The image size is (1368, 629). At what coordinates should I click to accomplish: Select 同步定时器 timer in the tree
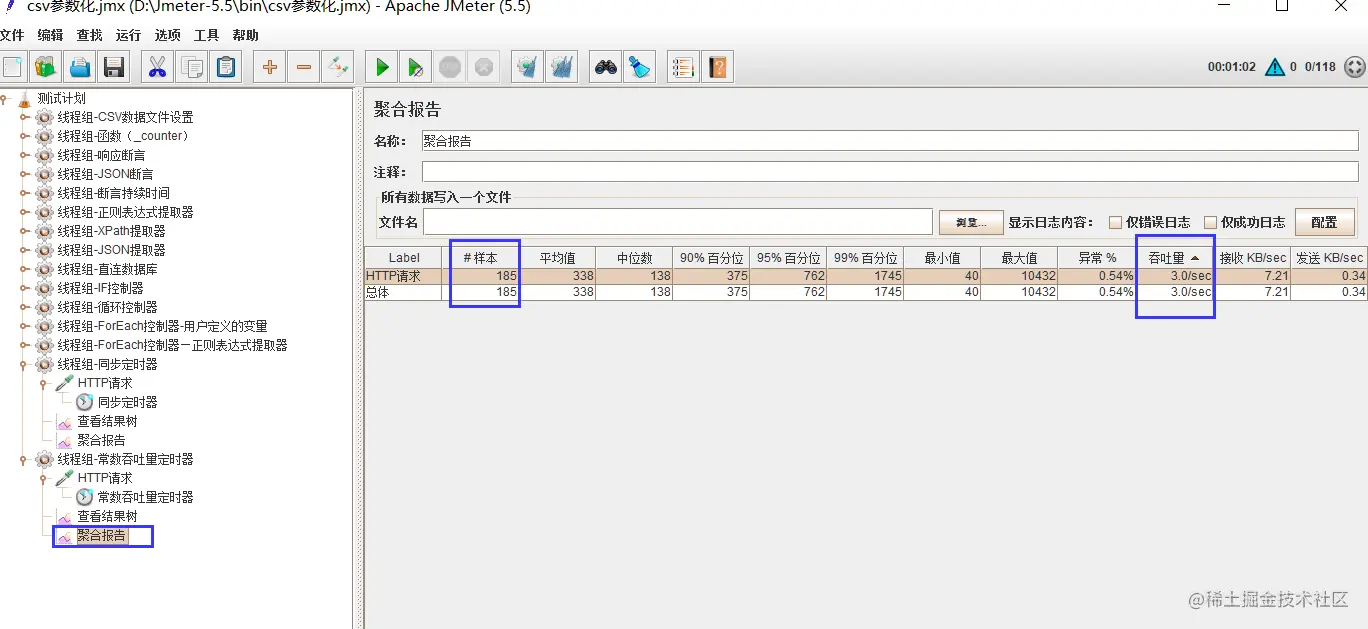pyautogui.click(x=127, y=402)
